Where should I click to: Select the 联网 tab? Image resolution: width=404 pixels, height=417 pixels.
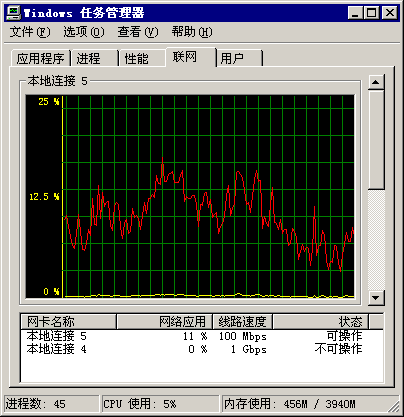point(191,57)
